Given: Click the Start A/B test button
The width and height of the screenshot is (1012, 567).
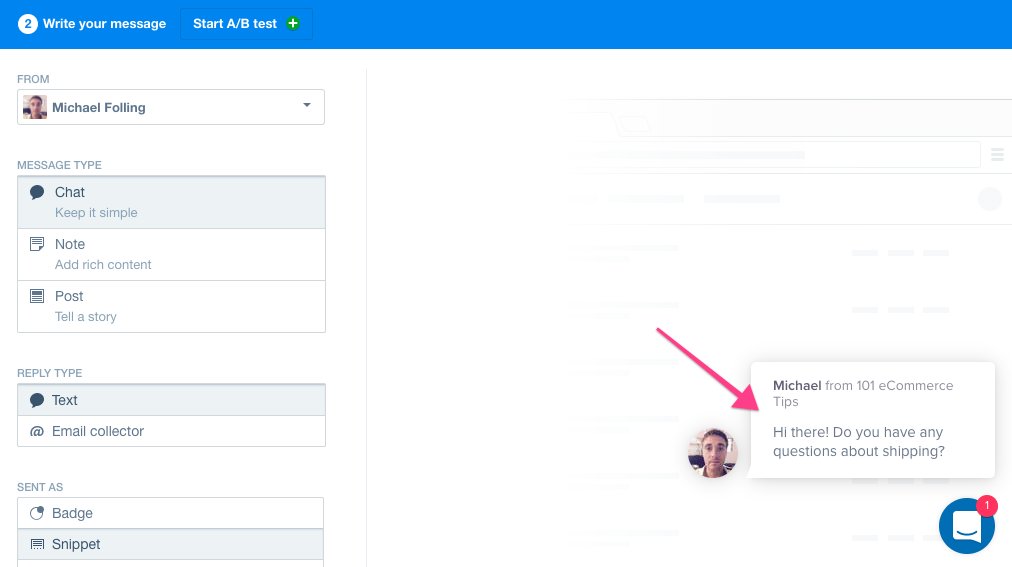Looking at the screenshot, I should pyautogui.click(x=246, y=24).
